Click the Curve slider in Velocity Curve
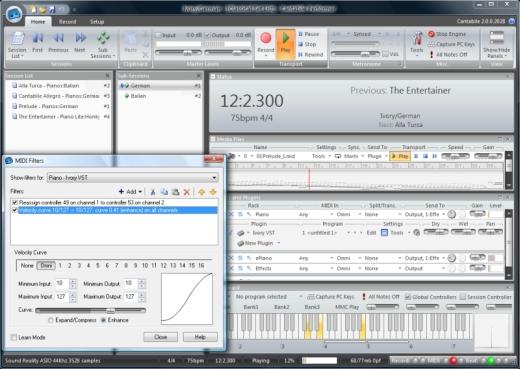520x369 pixels. pyautogui.click(x=90, y=310)
